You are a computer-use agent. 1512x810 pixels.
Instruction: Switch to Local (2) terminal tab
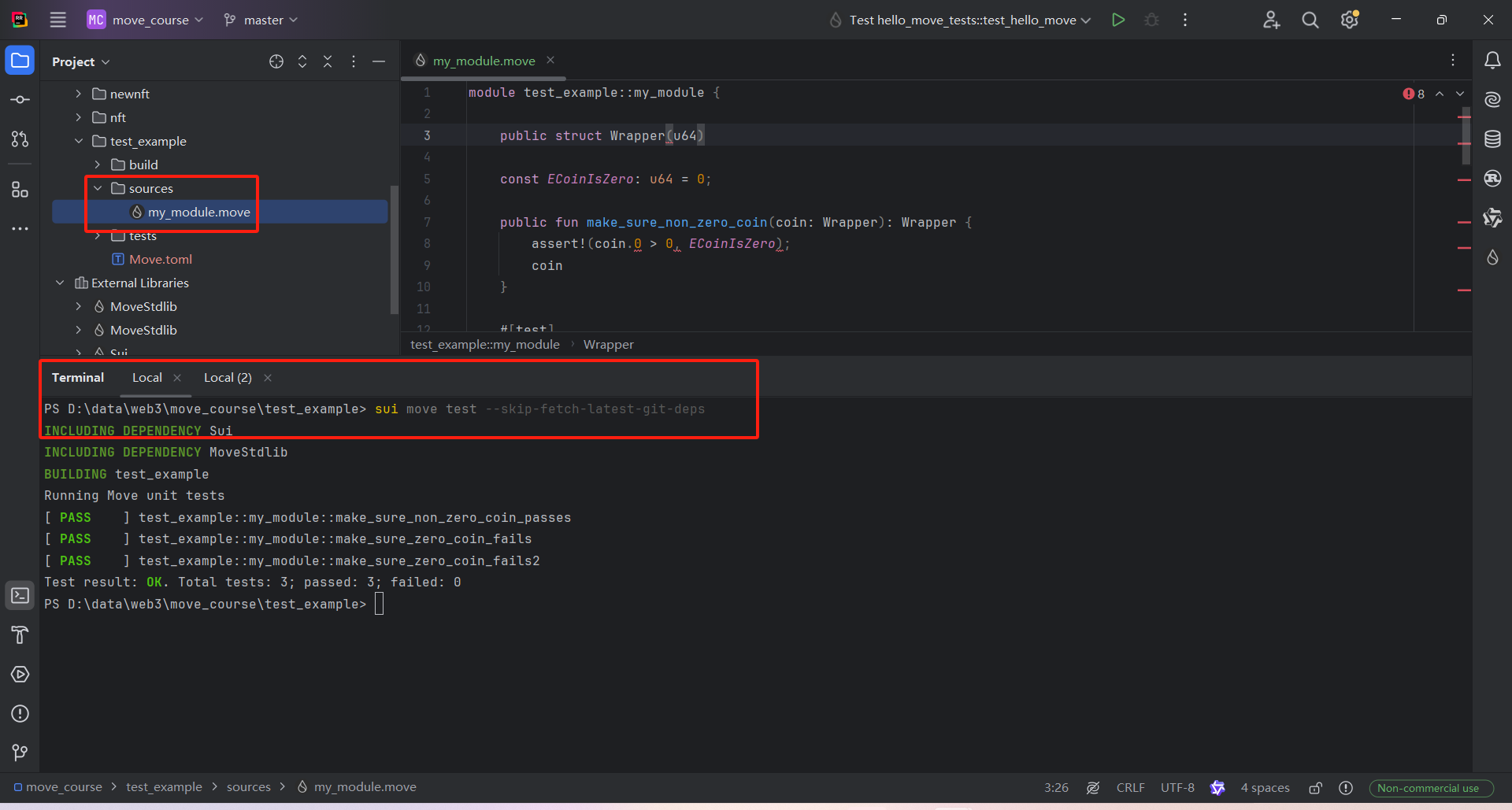coord(228,378)
